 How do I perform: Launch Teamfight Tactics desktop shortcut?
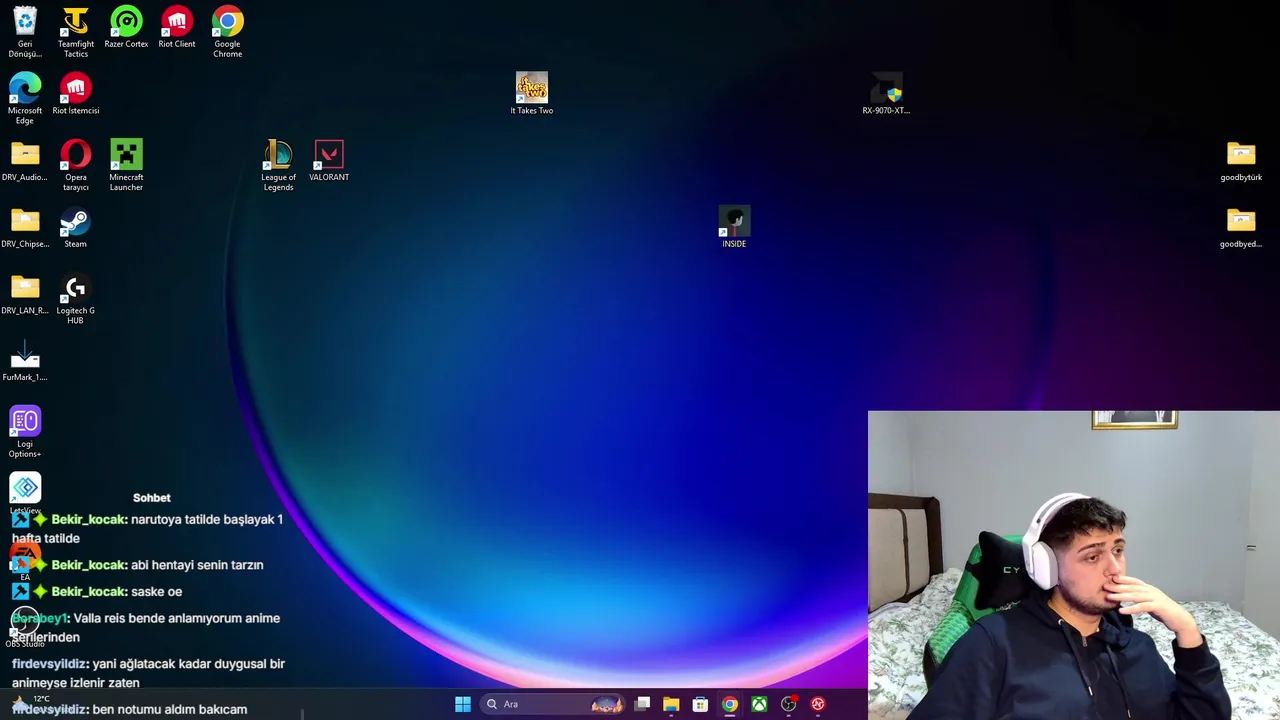pyautogui.click(x=76, y=32)
